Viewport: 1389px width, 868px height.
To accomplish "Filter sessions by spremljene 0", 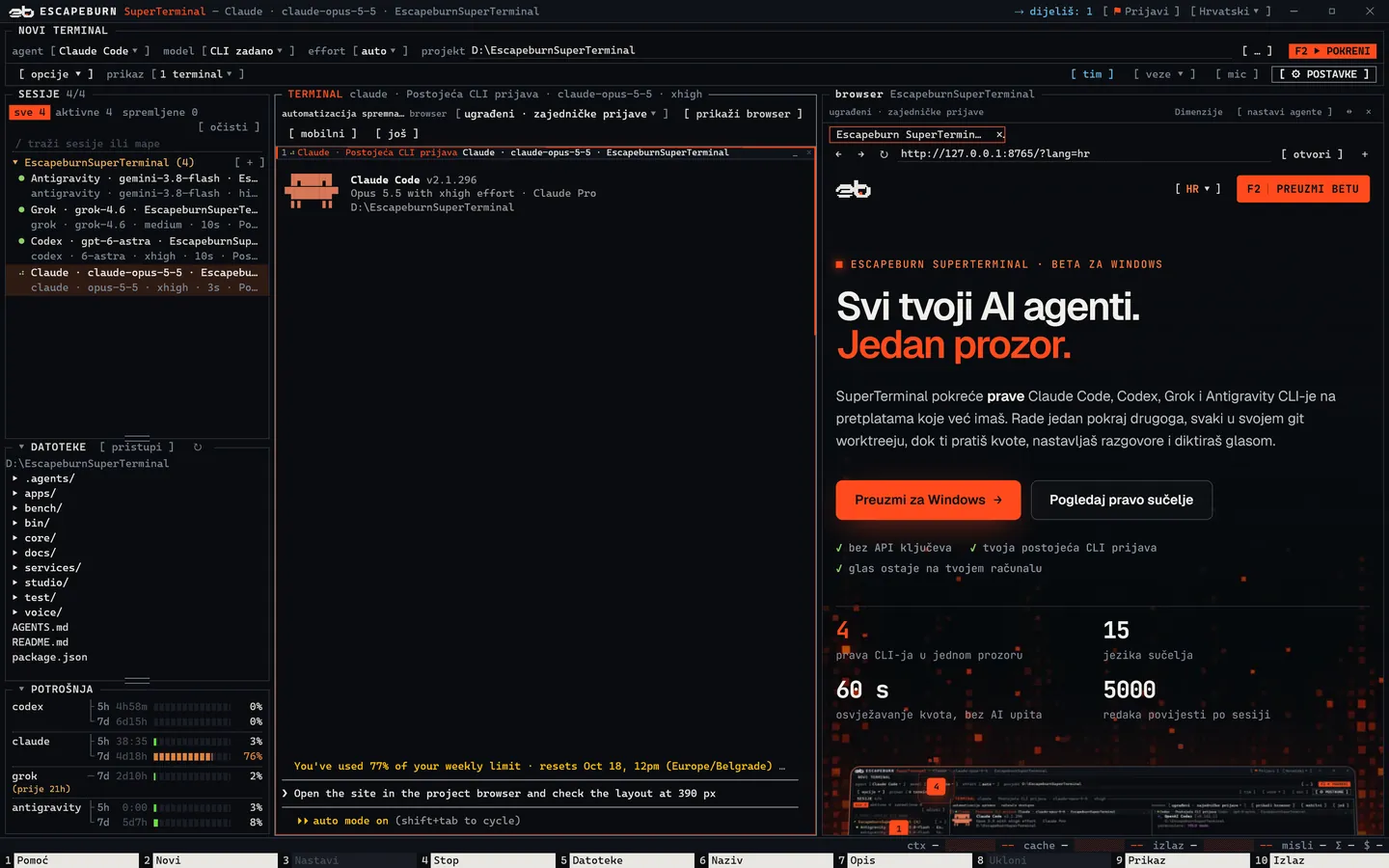I will tap(160, 113).
